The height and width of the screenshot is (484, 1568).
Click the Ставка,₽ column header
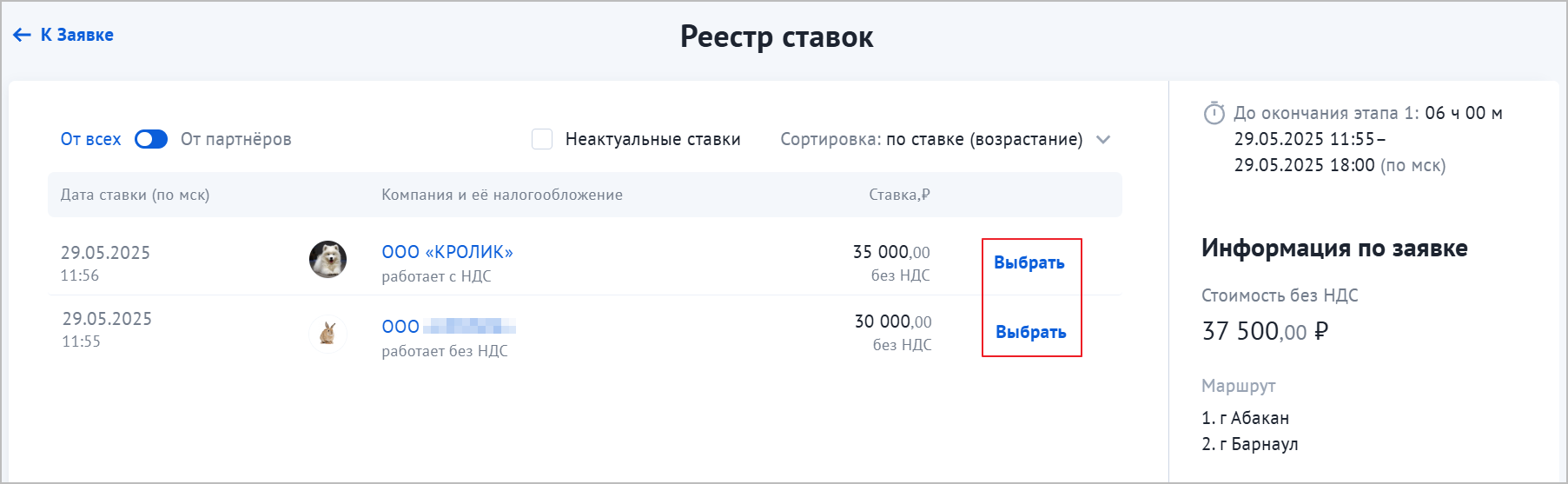(899, 195)
